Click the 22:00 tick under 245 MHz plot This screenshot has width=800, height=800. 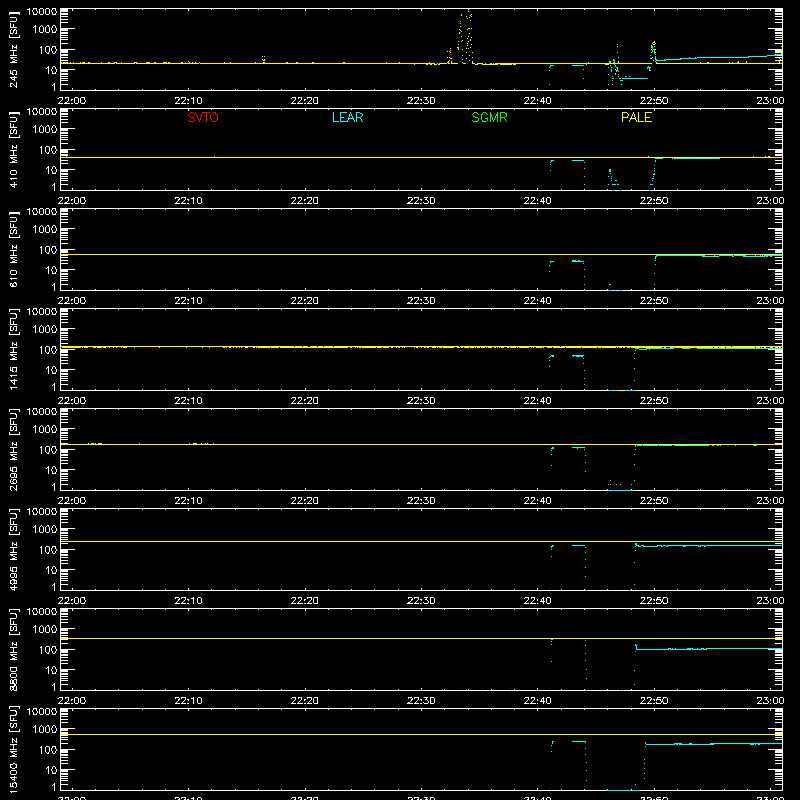pyautogui.click(x=71, y=101)
